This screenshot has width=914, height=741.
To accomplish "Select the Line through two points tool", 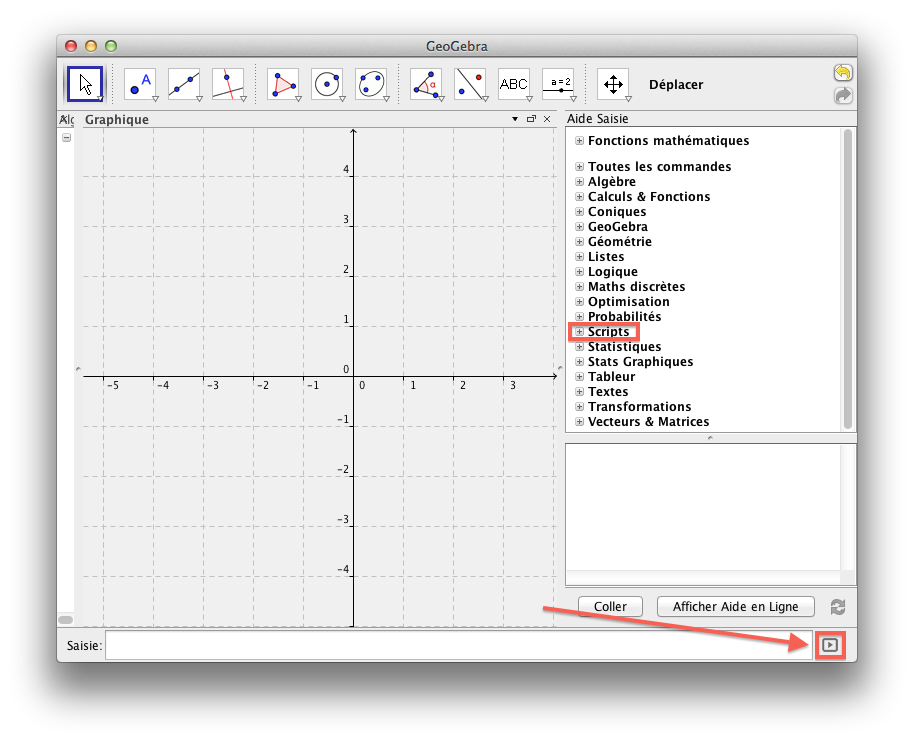I will point(184,85).
